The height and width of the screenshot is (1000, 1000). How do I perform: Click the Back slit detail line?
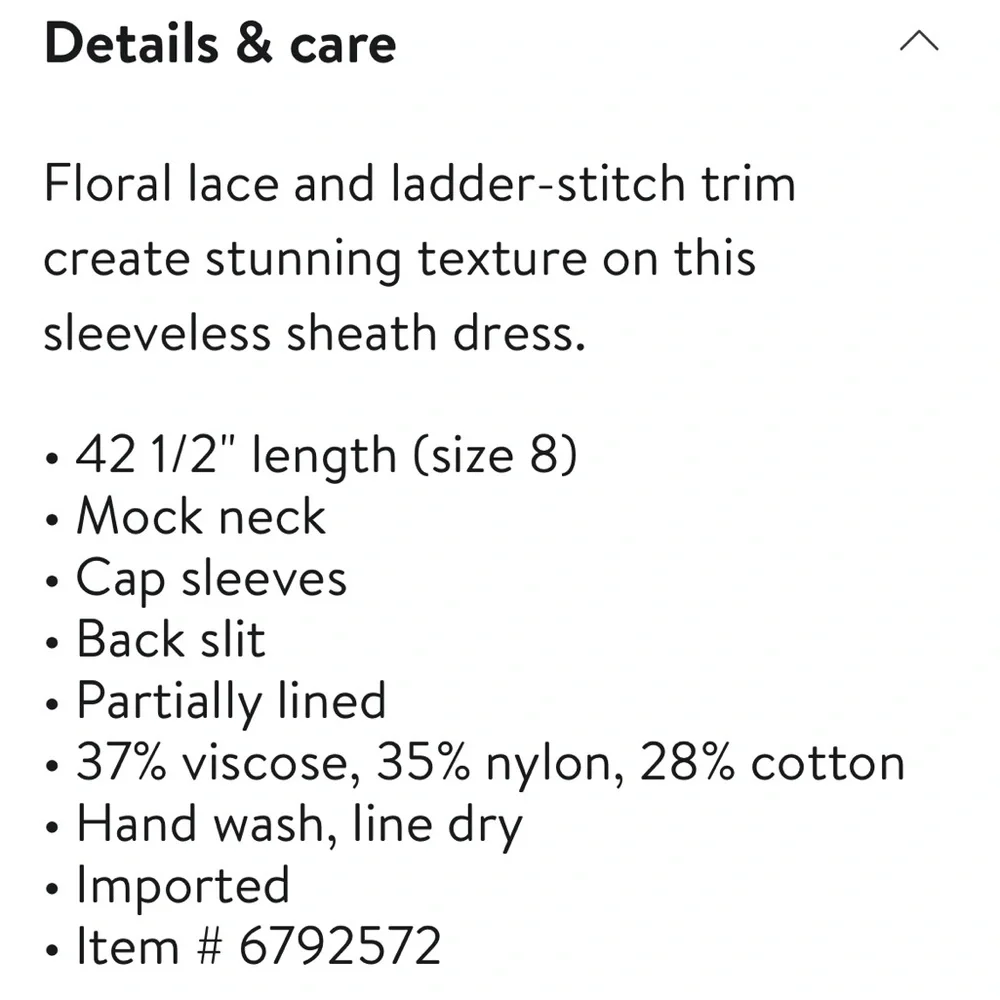pyautogui.click(x=171, y=640)
